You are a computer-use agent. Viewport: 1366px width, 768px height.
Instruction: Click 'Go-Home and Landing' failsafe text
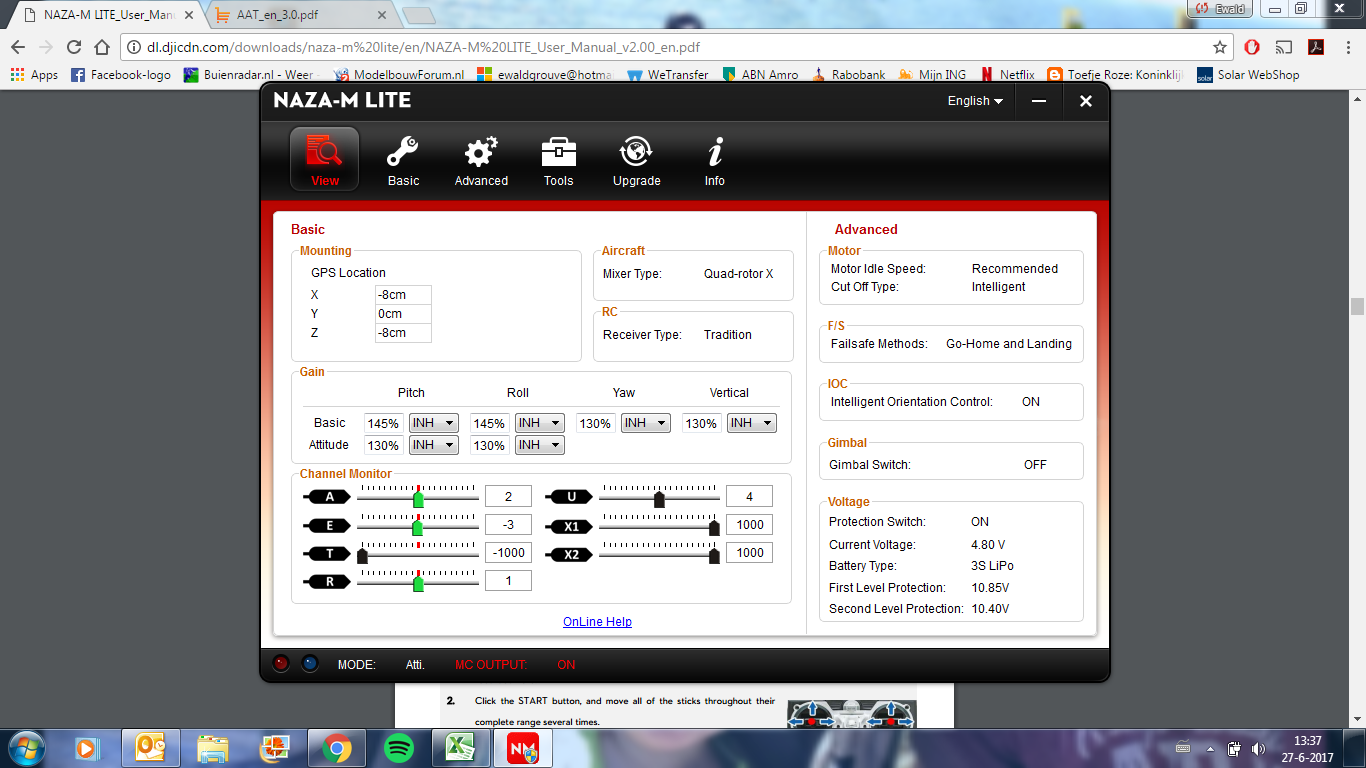1008,344
